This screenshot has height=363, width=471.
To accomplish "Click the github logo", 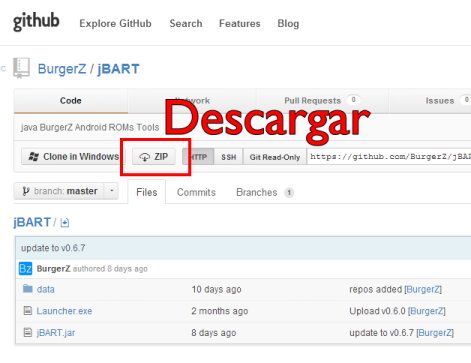I will click(x=36, y=22).
